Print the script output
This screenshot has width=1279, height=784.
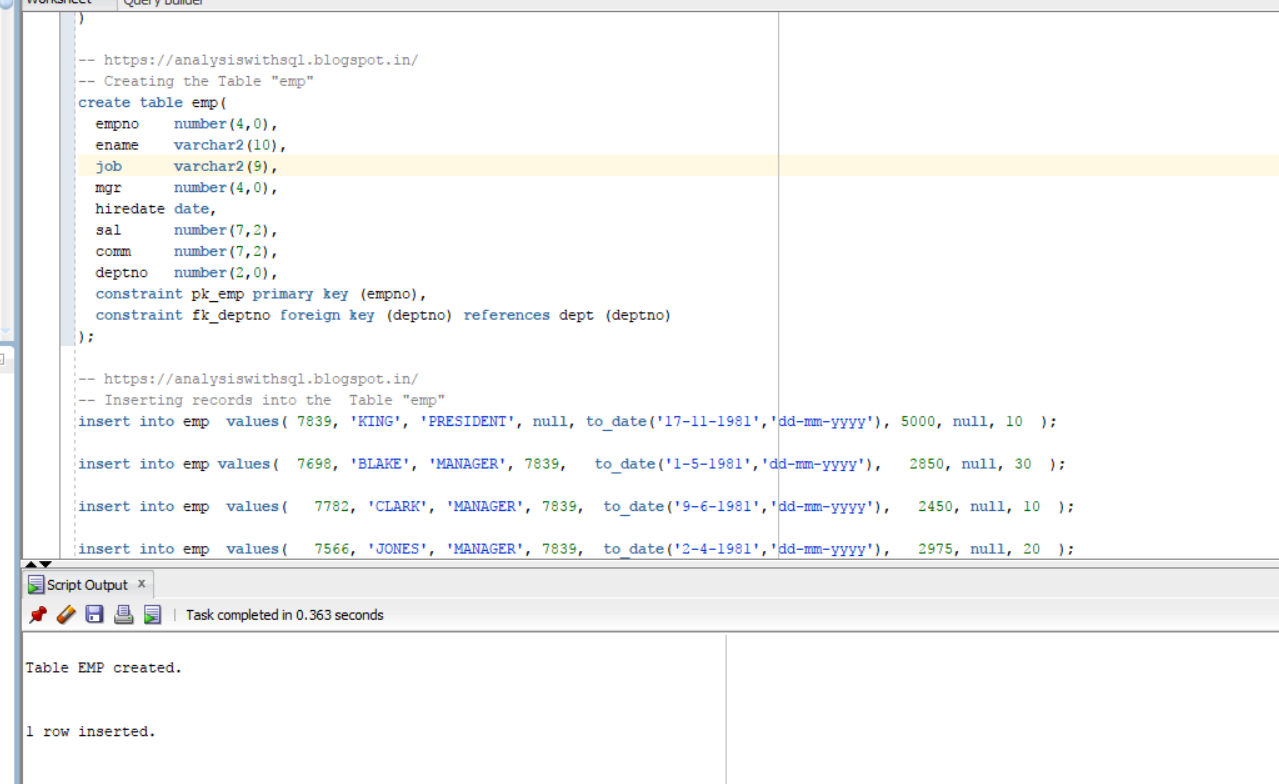click(124, 615)
